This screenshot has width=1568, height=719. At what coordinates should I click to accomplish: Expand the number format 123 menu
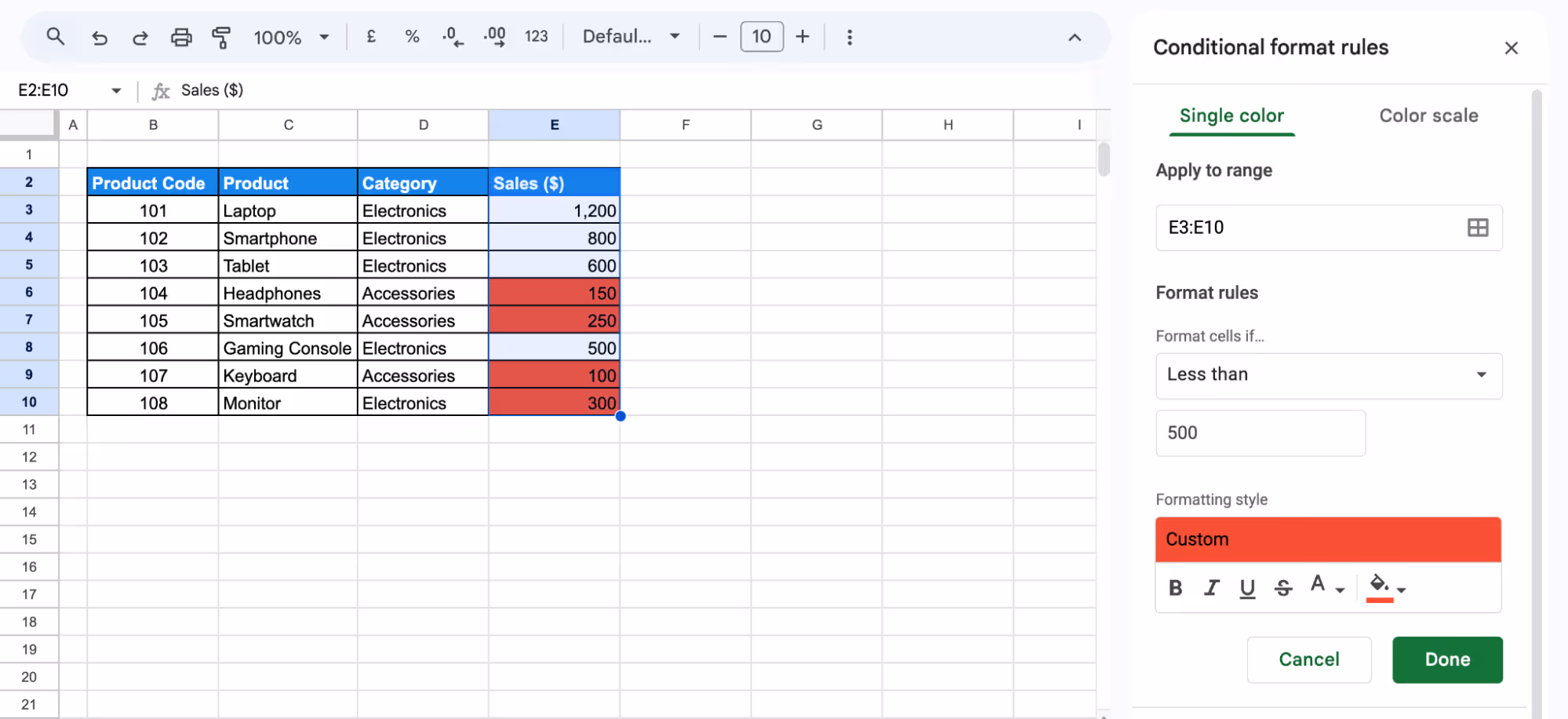[x=537, y=36]
